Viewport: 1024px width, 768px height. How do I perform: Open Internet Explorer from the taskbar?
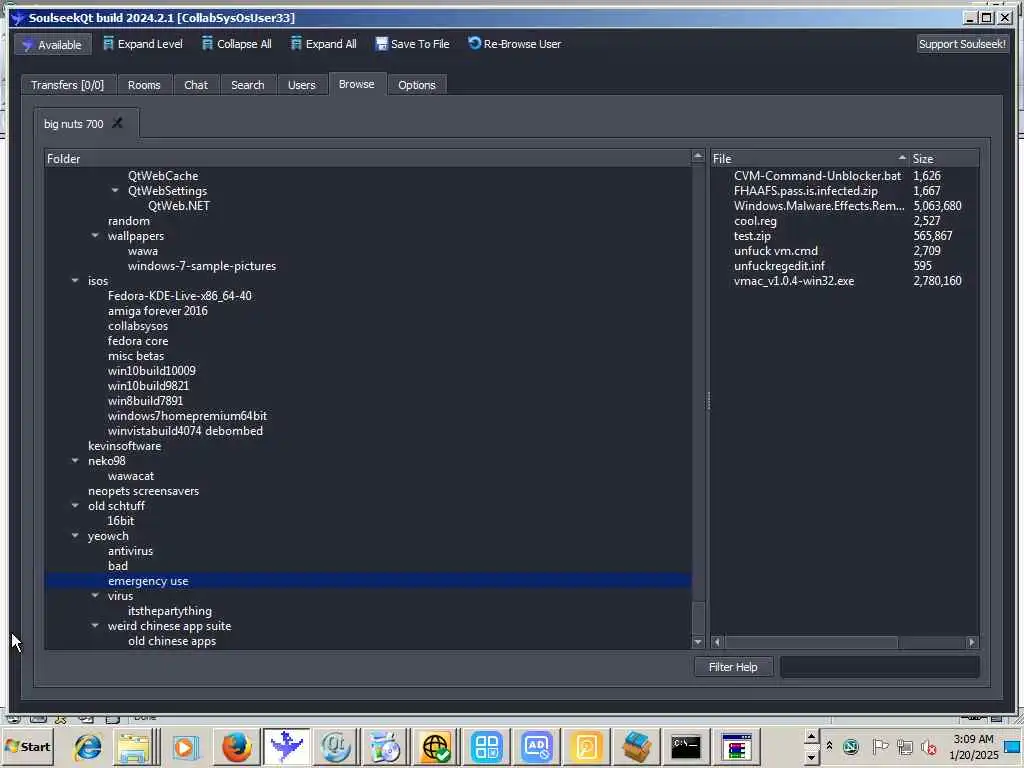coord(88,747)
